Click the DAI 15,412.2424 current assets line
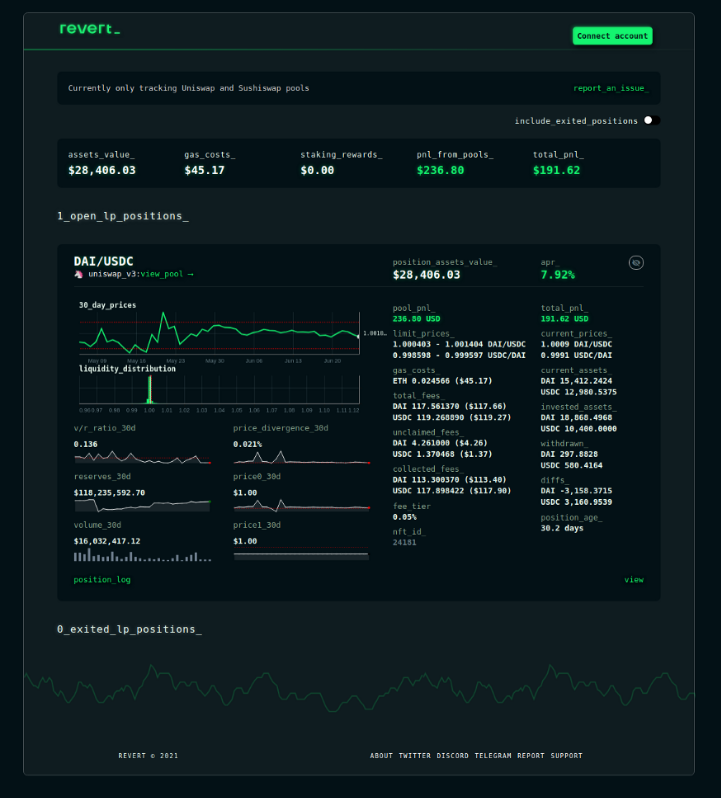The image size is (721, 798). [576, 381]
